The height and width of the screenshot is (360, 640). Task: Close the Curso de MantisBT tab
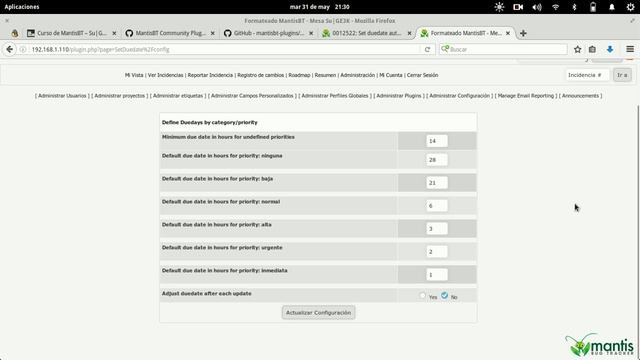click(114, 33)
